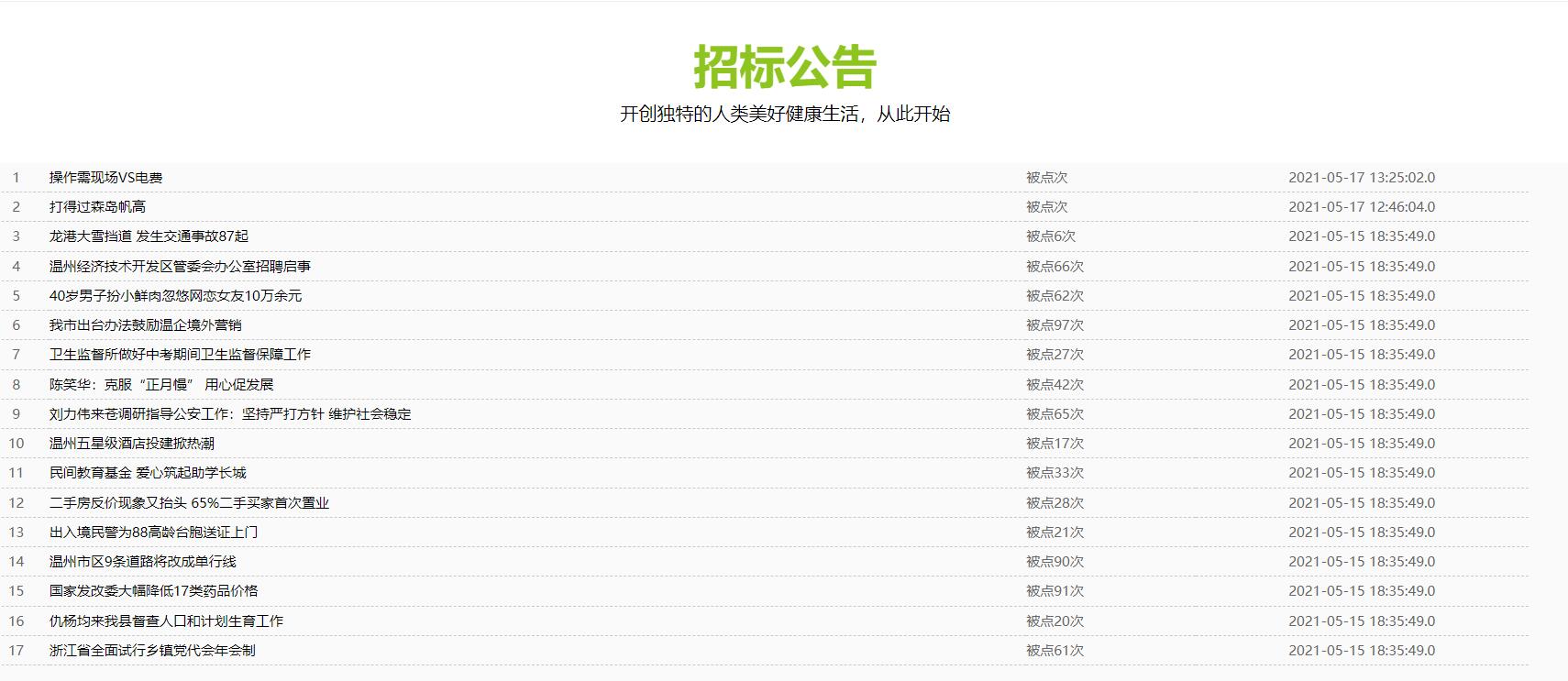Open 仇杨均来我县督查人口和计划生育工作

(166, 621)
